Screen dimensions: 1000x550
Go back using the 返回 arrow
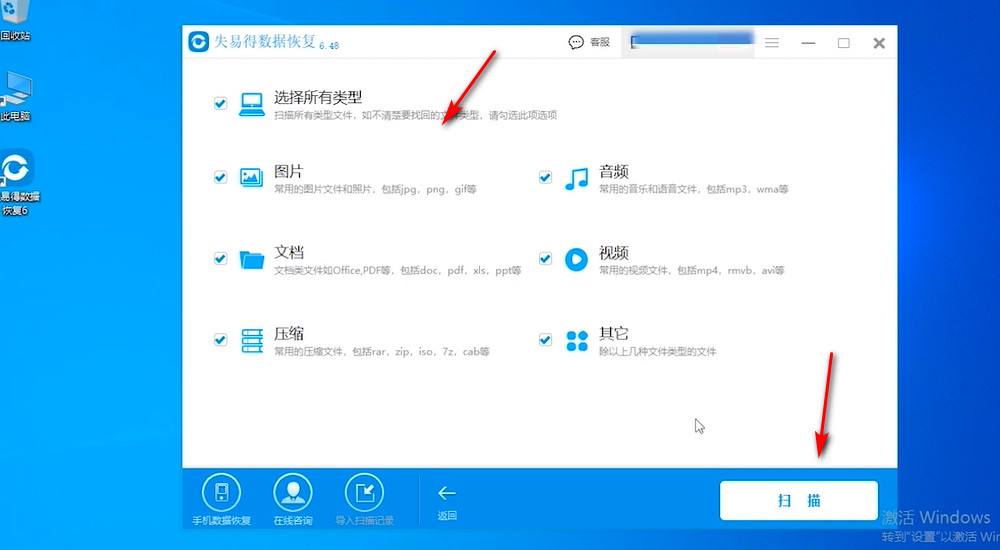coord(446,502)
